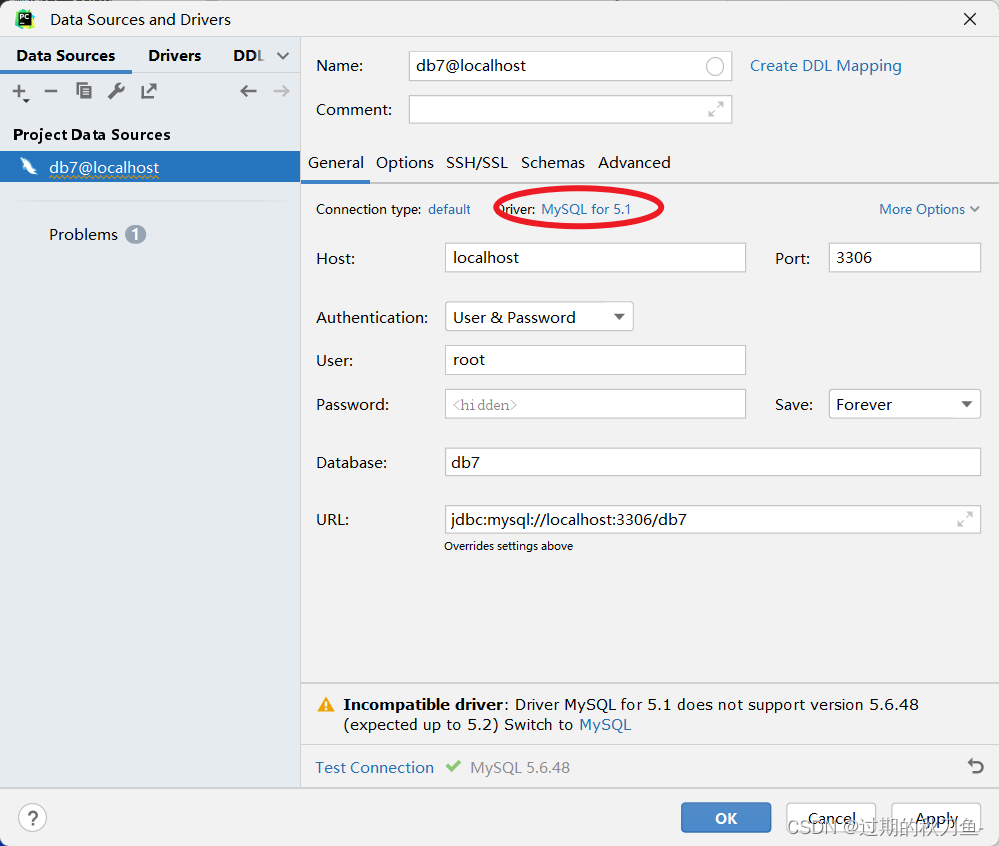Open help with the question mark button
This screenshot has width=999, height=846.
pos(32,817)
